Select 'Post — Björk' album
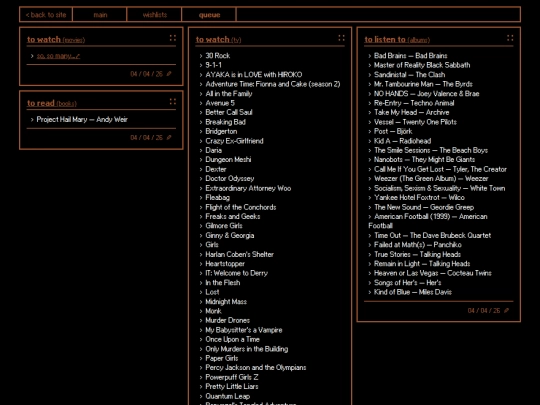 [393, 131]
